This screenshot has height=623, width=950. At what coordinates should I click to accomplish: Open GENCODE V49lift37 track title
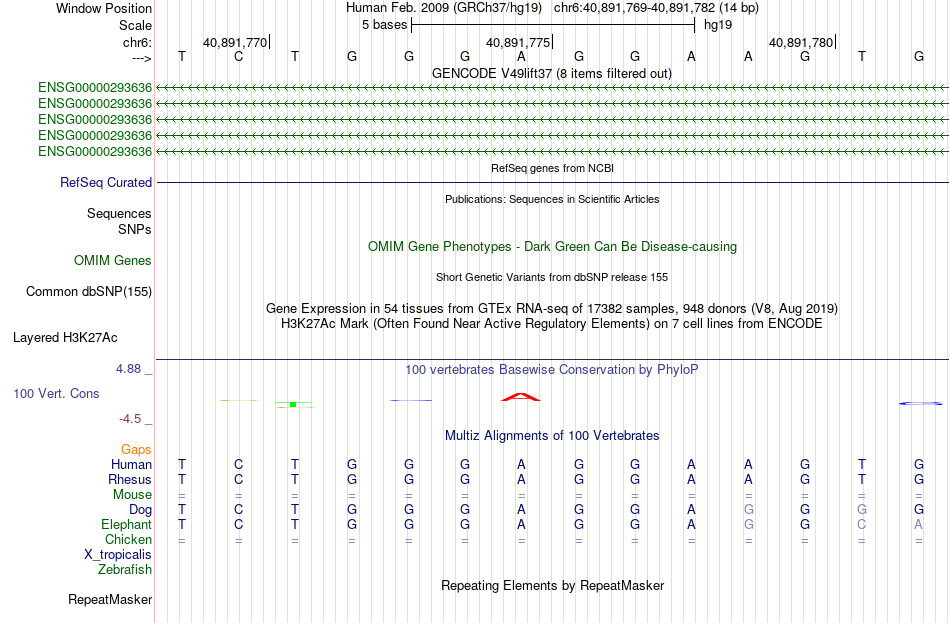coord(551,73)
